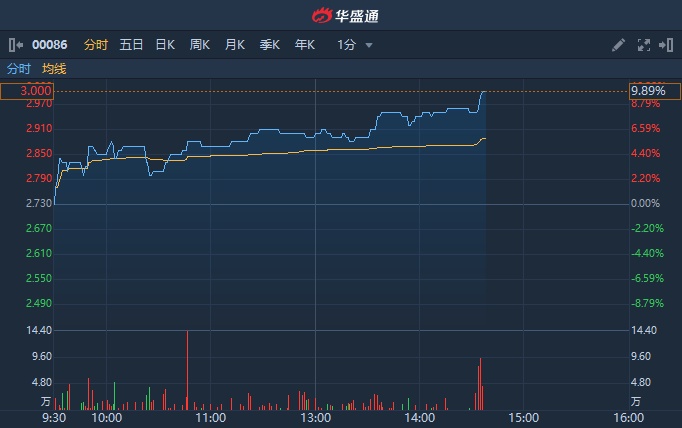Viewport: 682px width, 428px height.
Task: Select the 周K chart tab
Action: point(200,45)
